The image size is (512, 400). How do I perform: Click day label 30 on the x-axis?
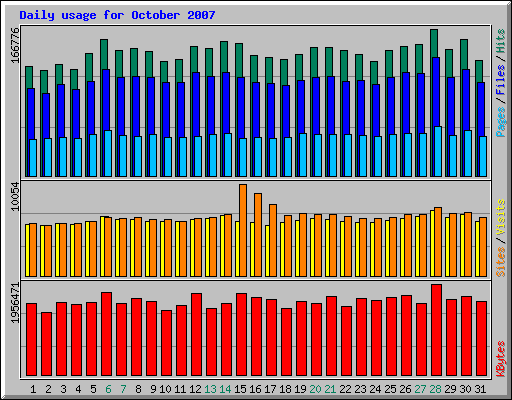465,389
